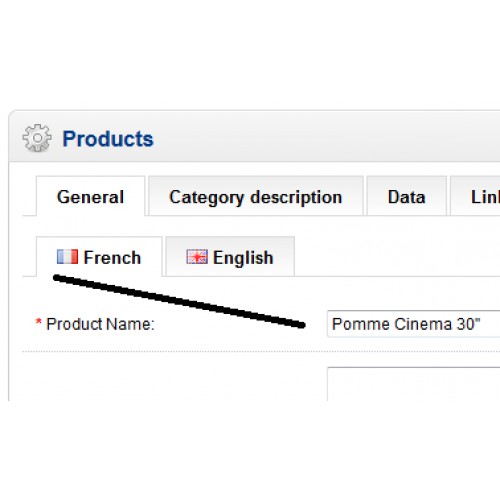Screen dimensions: 500x500
Task: Switch to the Category description tab
Action: [x=256, y=196]
